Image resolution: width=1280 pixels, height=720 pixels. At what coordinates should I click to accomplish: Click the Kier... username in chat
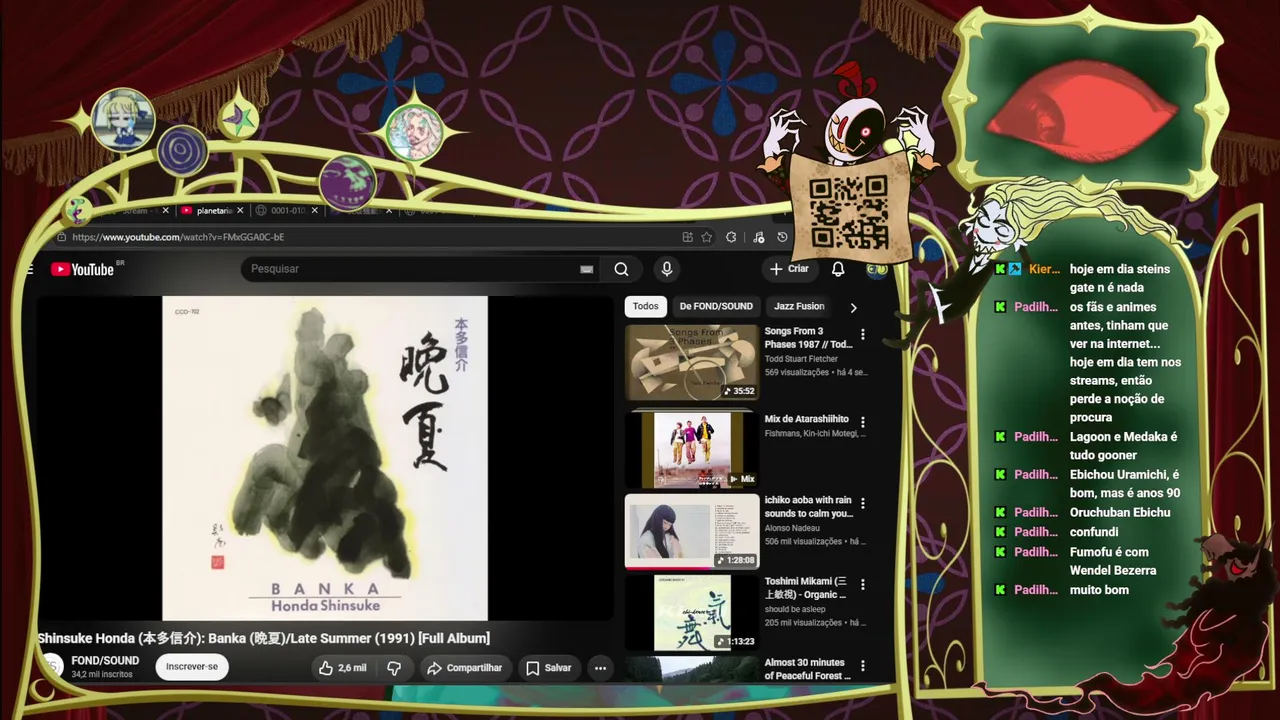coord(1044,269)
